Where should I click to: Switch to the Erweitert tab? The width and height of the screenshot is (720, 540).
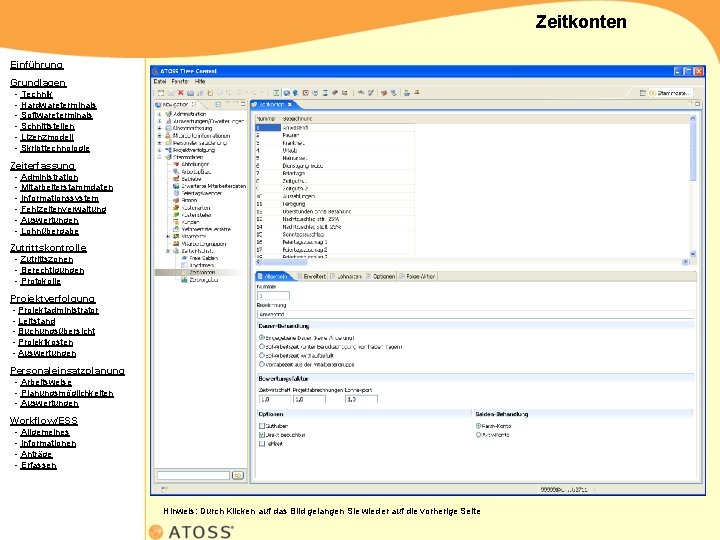(x=312, y=276)
